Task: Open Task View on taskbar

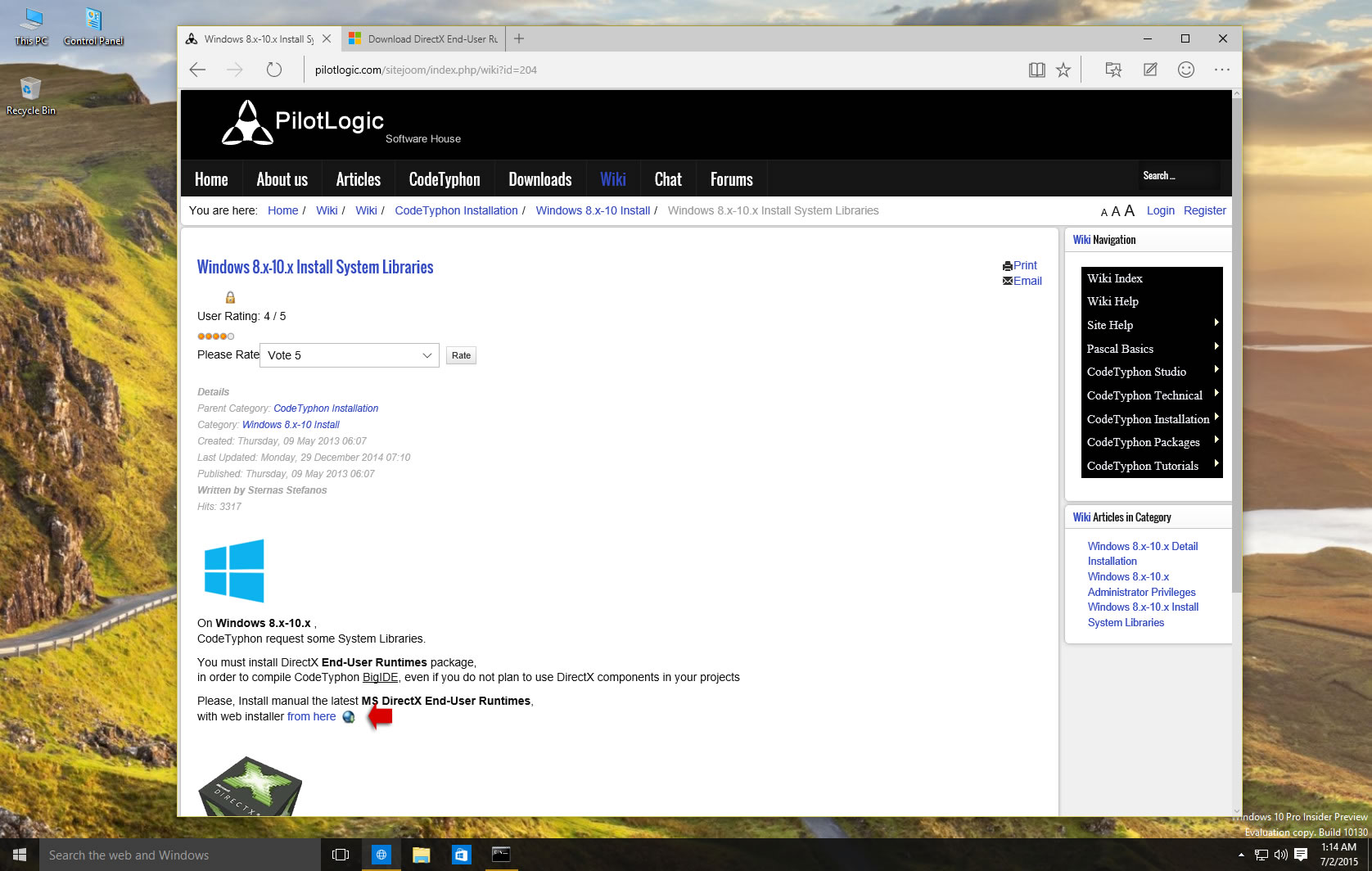Action: [341, 855]
